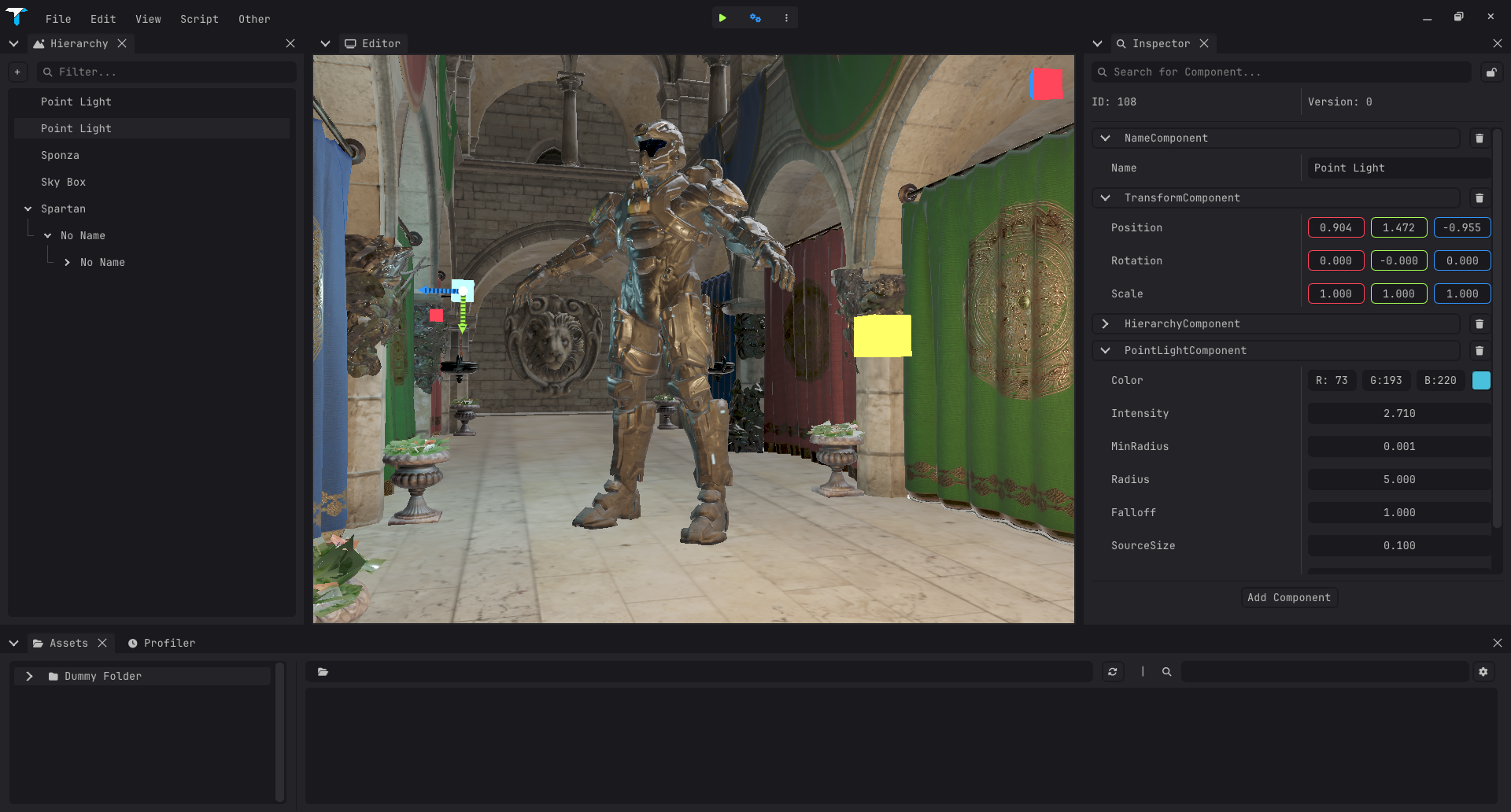
Task: Delete the NameComponent with trash icon
Action: pyautogui.click(x=1480, y=138)
